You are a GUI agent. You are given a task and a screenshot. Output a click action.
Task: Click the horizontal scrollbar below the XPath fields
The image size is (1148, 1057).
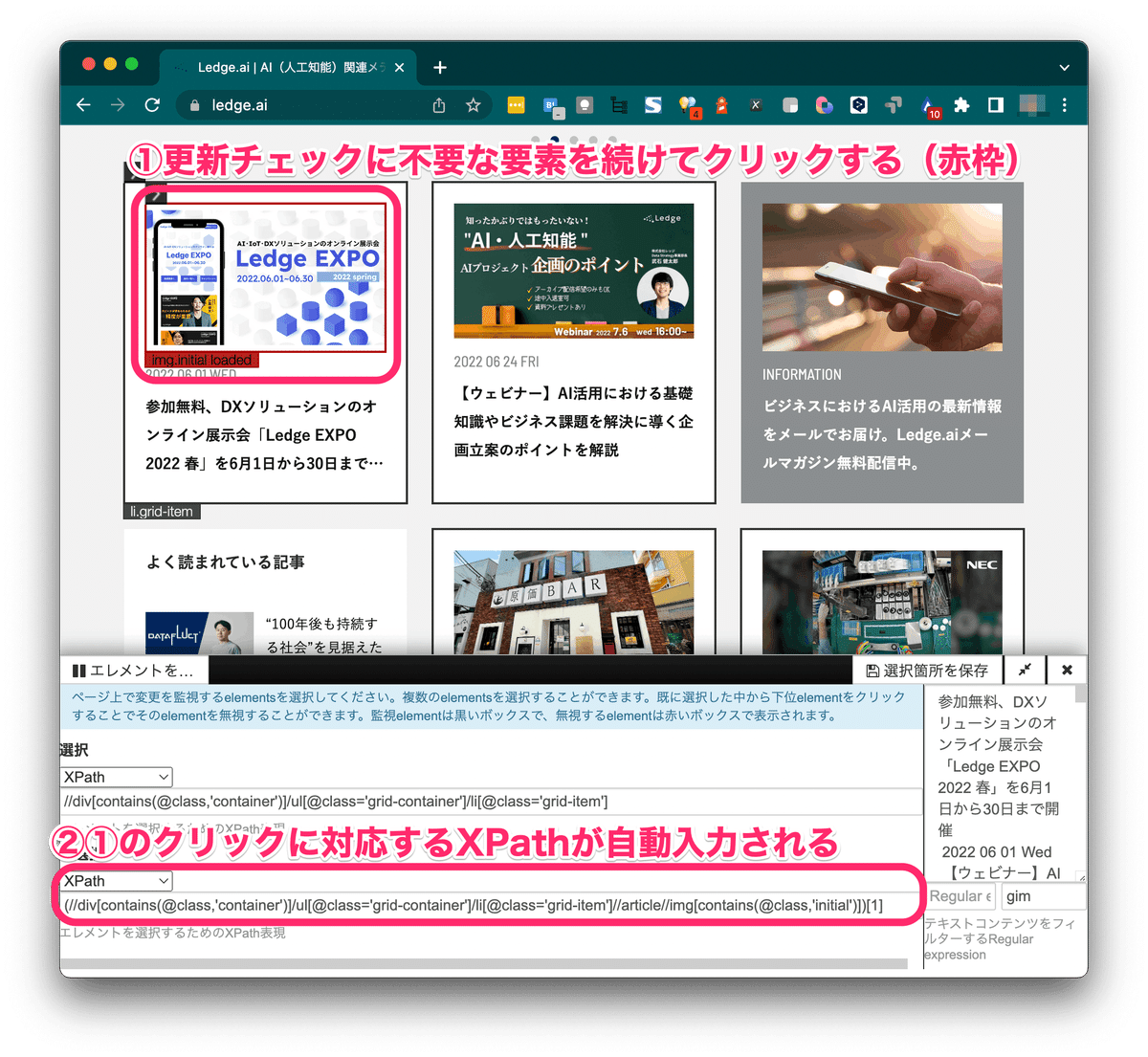pos(484,964)
